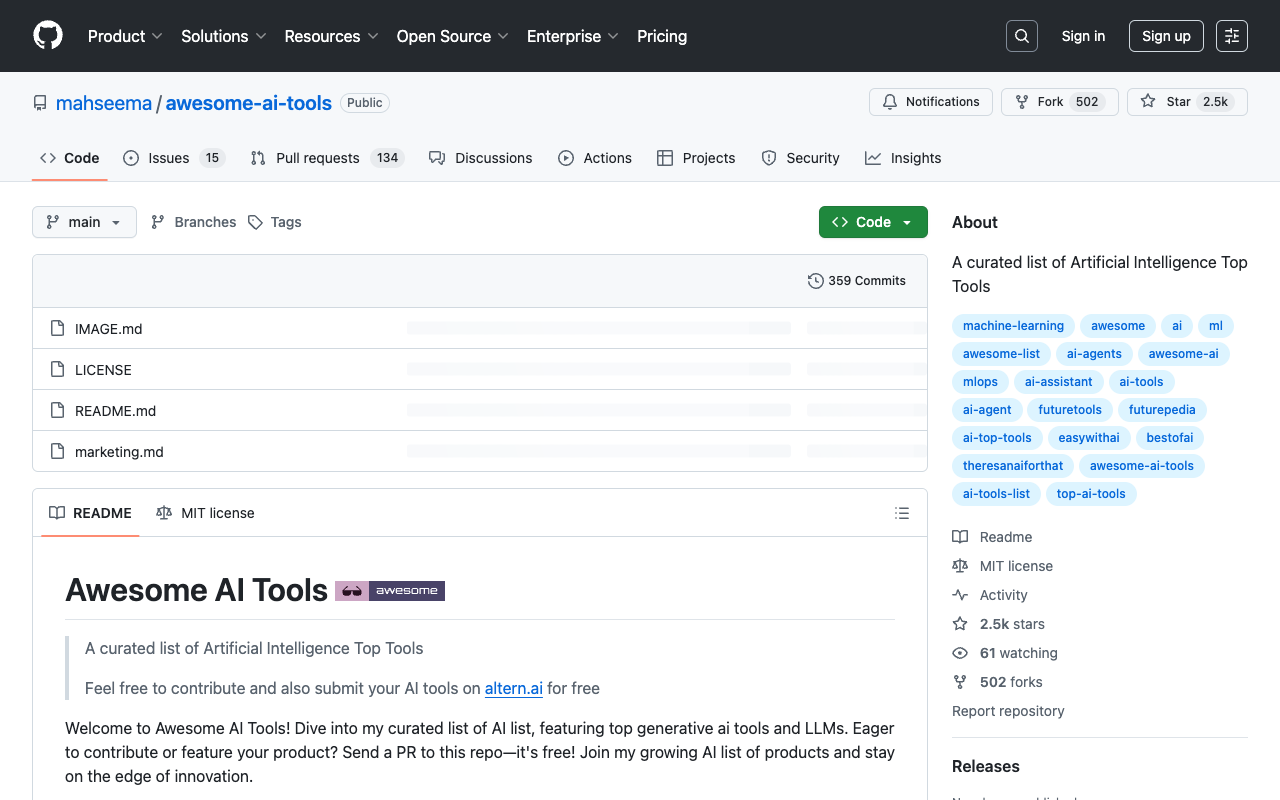The image size is (1280, 800).
Task: Click the repository icon beside mahseema
Action: [x=40, y=103]
